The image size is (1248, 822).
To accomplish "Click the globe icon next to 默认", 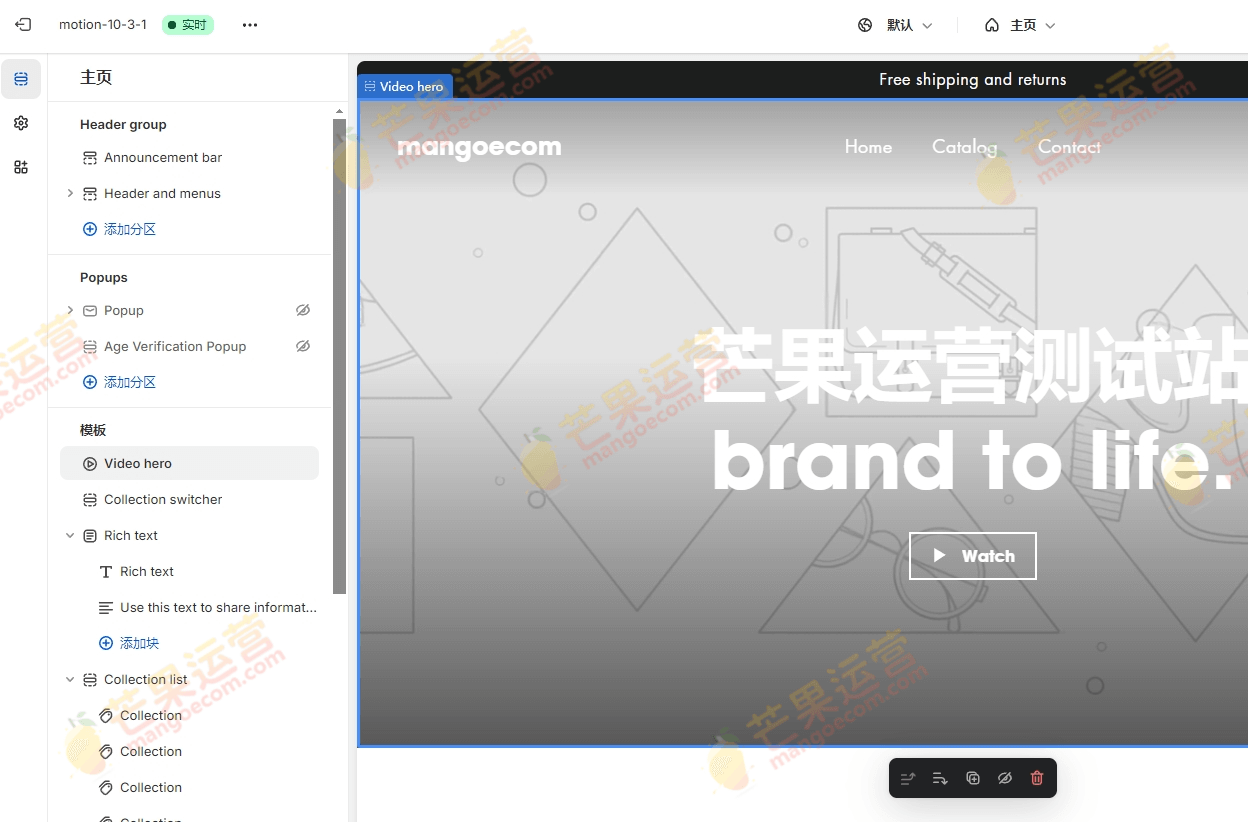I will click(x=865, y=25).
